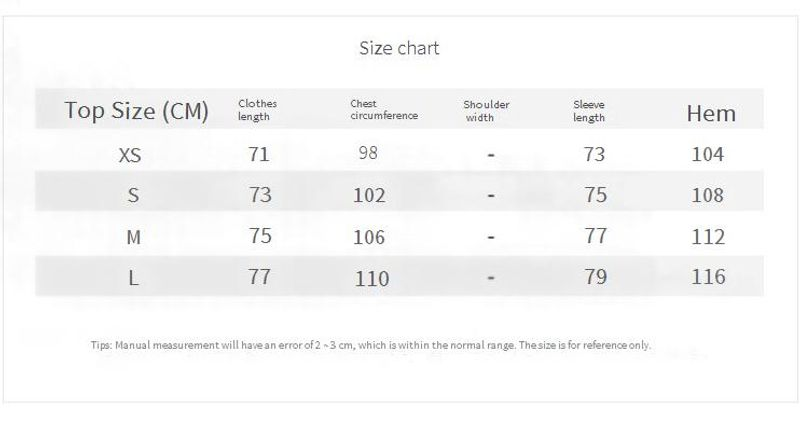
Task: Click M hem value 112
Action: coord(708,237)
